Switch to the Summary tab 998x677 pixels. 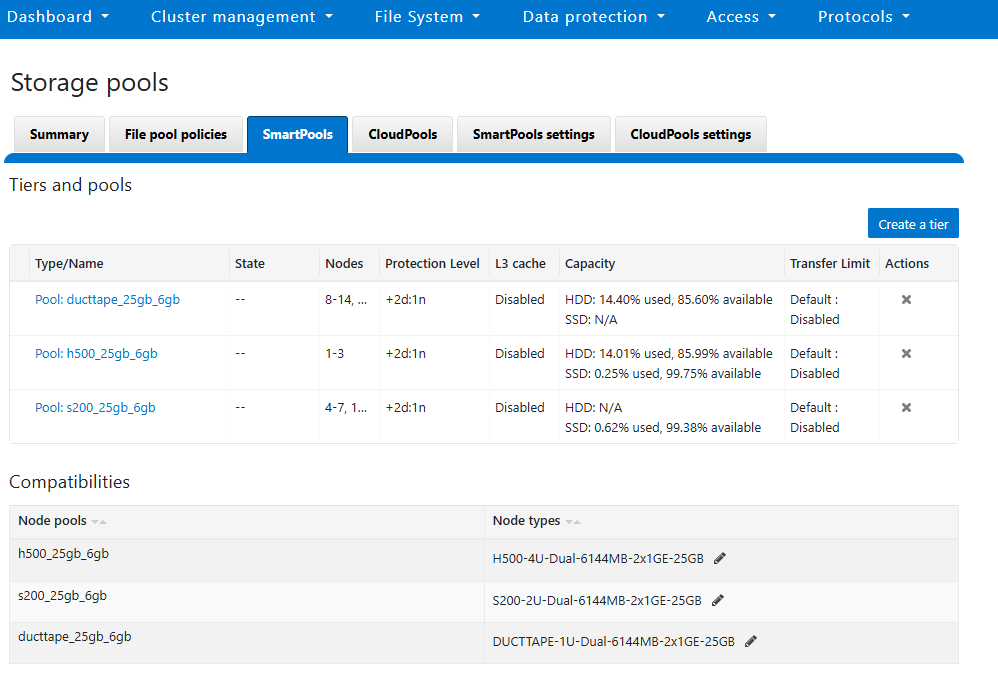[59, 134]
